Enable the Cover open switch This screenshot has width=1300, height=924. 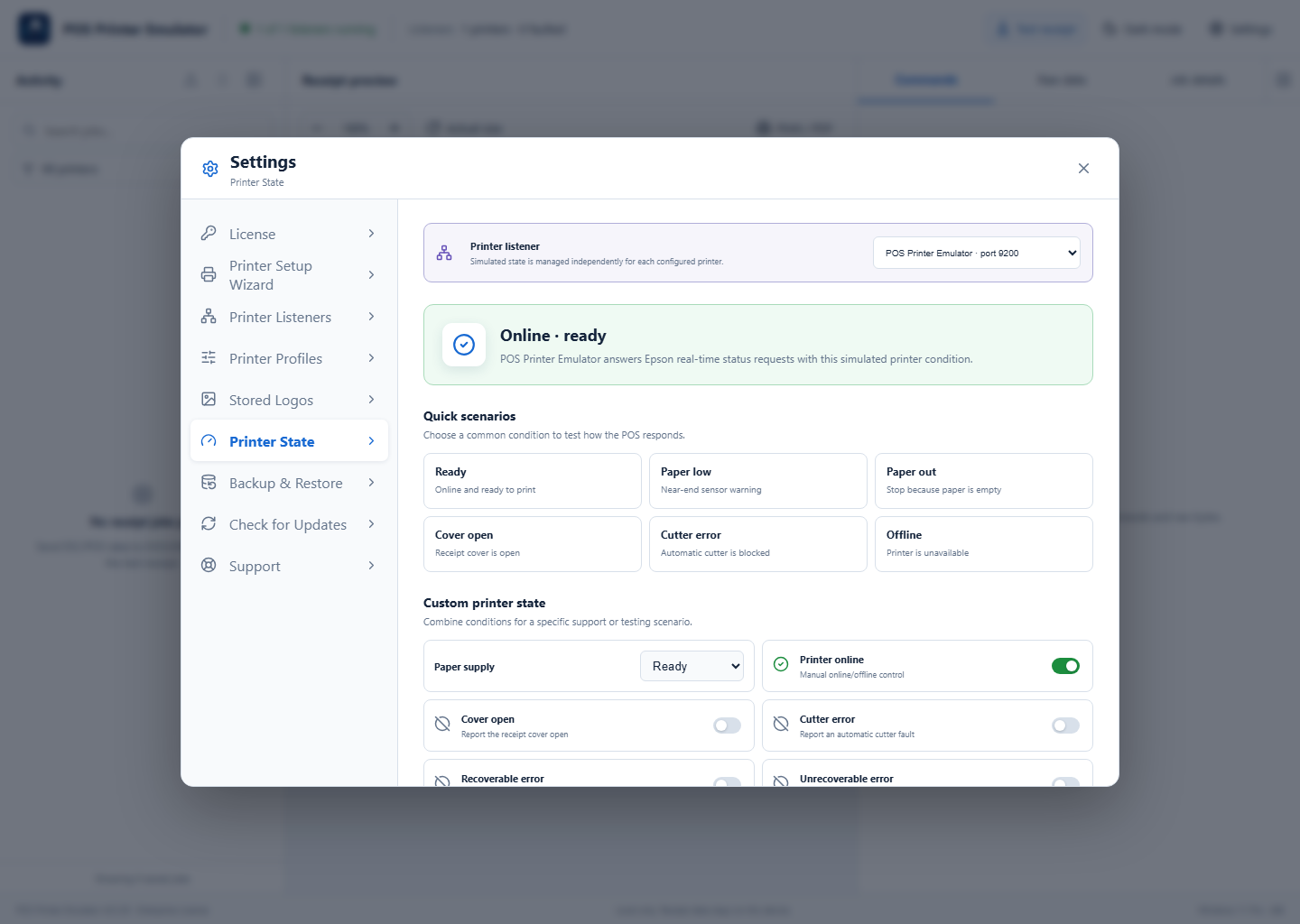727,725
